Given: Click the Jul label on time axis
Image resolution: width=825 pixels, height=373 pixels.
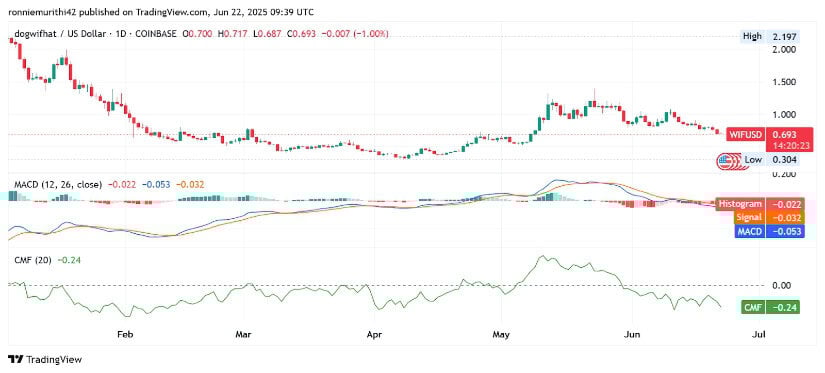Looking at the screenshot, I should point(758,334).
